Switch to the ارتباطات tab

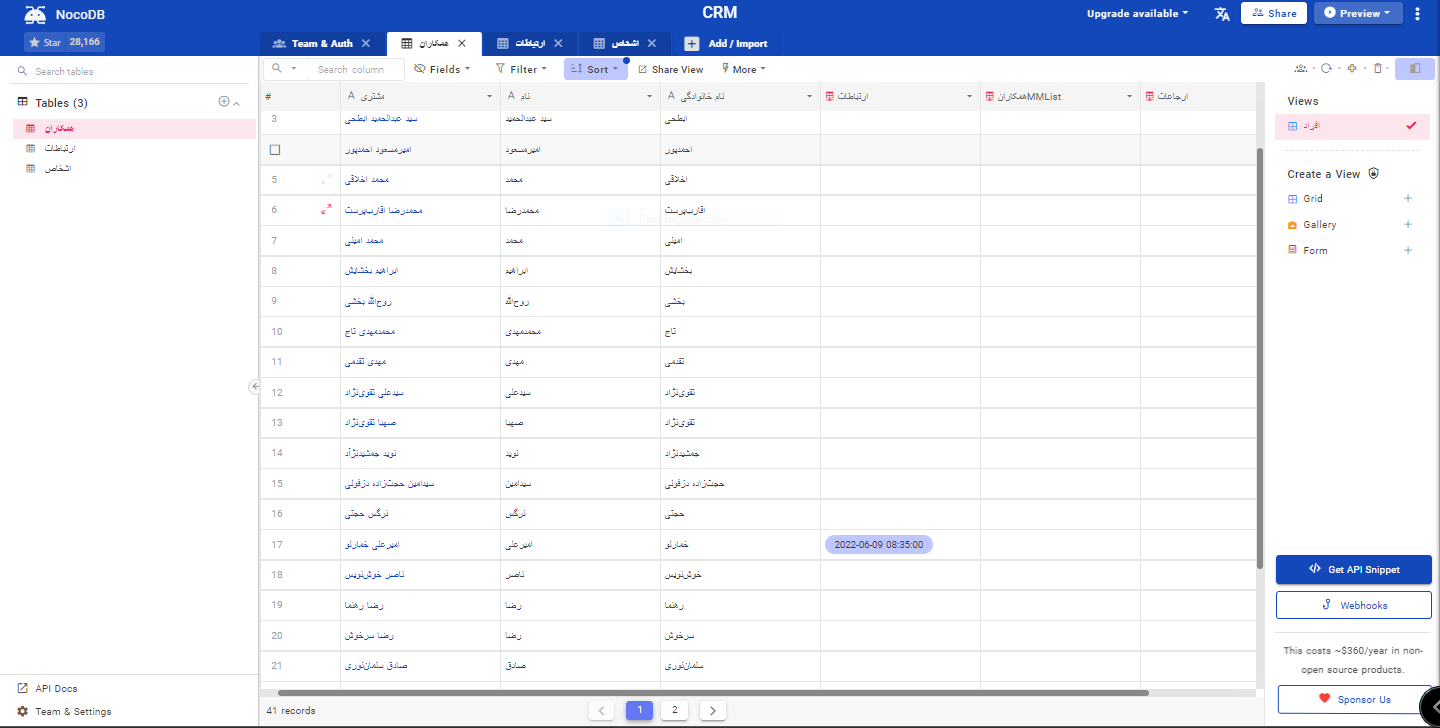pos(530,44)
